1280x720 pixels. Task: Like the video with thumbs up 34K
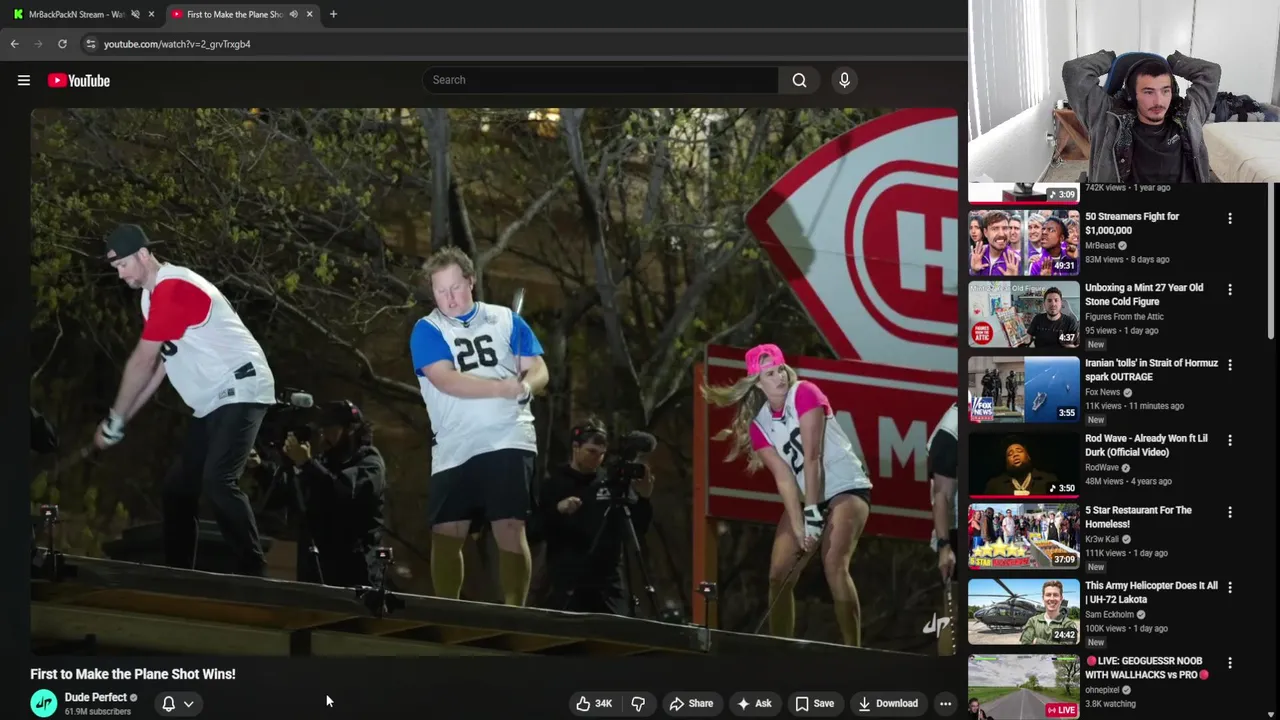click(x=594, y=704)
